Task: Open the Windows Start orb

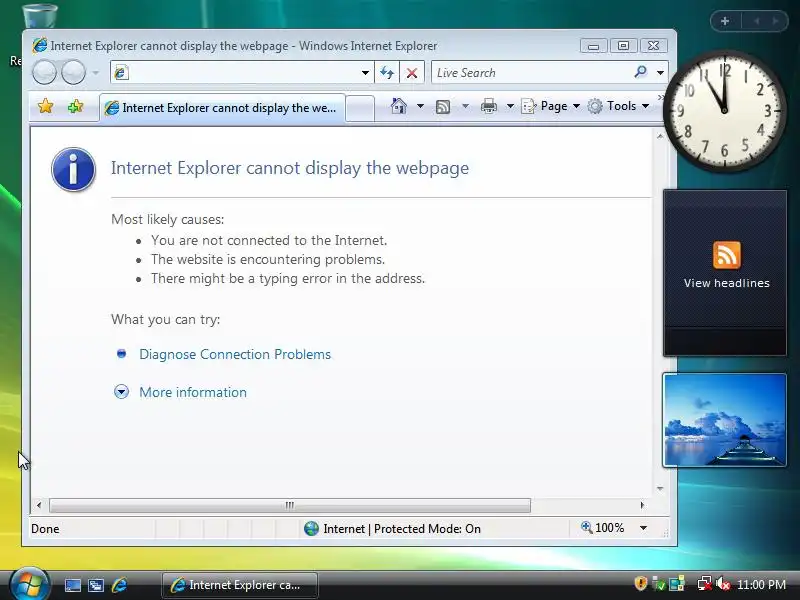Action: point(29,583)
